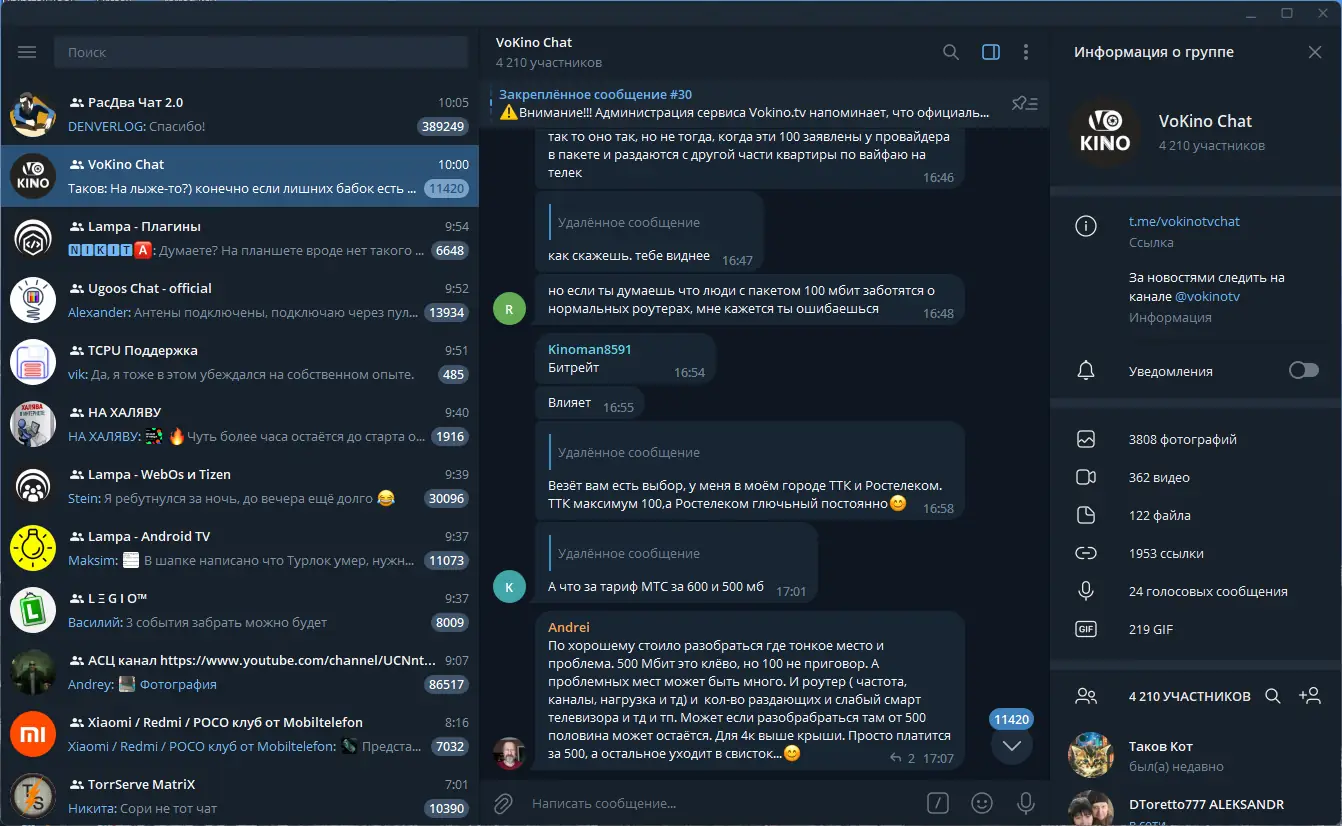
Task: Add a member with the plus-person icon
Action: tap(1309, 696)
